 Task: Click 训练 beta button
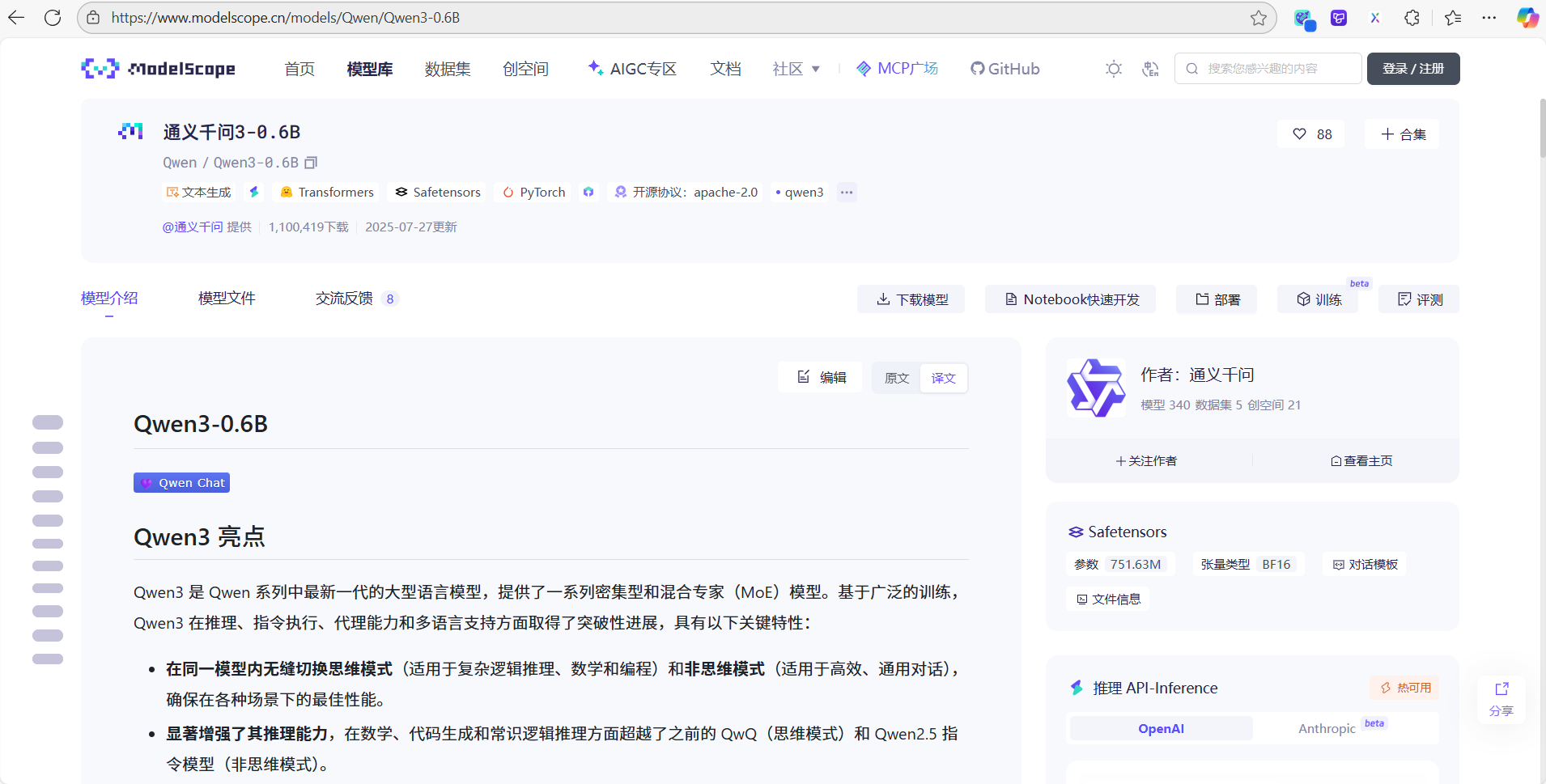(1319, 299)
